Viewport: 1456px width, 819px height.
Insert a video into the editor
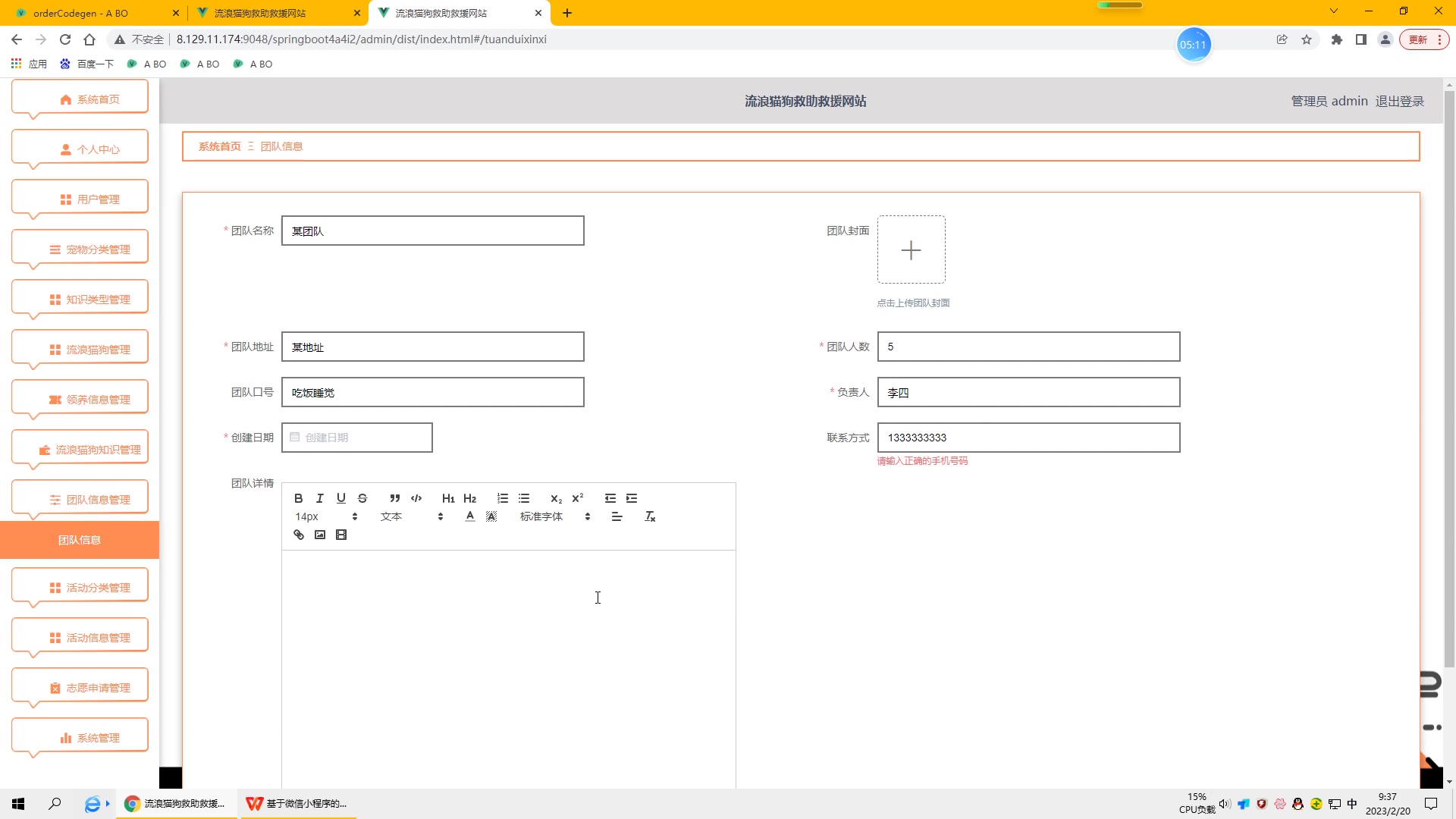coord(340,535)
